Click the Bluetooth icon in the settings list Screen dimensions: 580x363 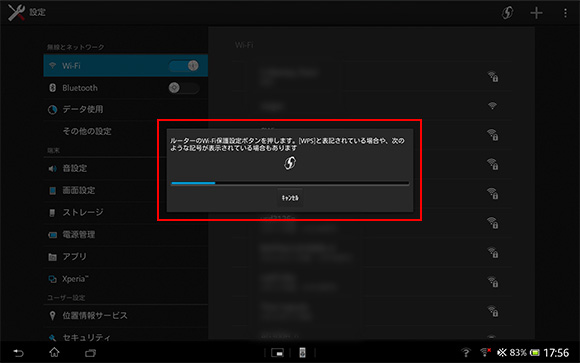tap(53, 88)
